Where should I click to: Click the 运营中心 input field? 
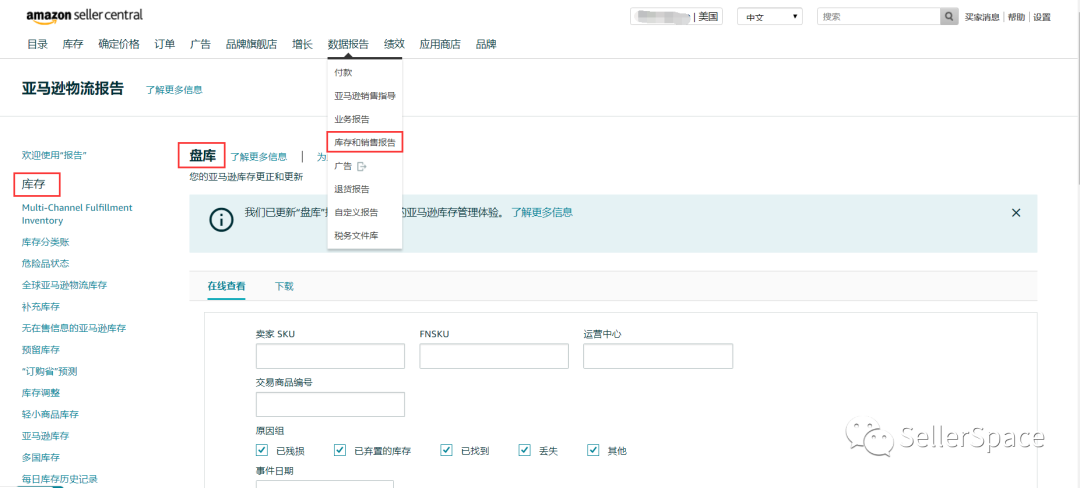tap(658, 357)
